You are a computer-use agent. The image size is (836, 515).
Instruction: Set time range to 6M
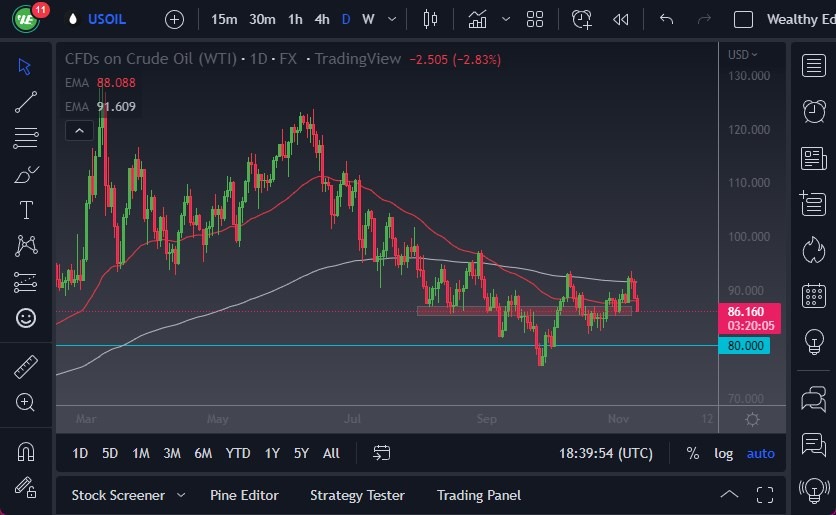203,453
